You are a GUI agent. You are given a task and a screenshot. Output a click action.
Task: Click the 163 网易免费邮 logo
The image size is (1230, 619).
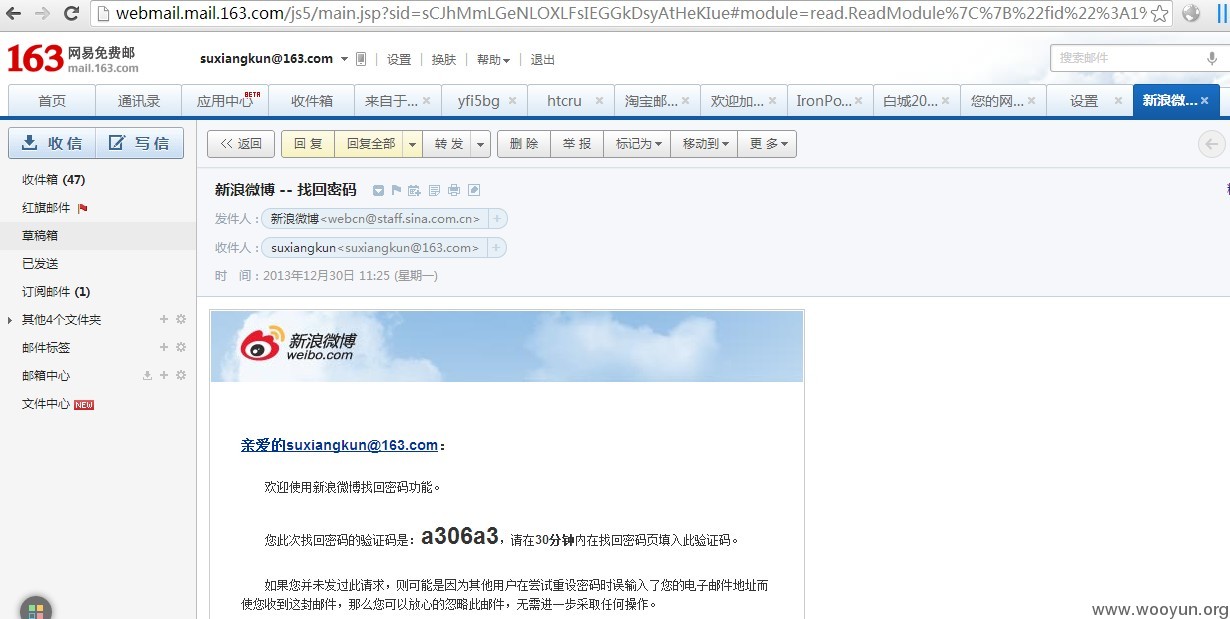click(x=73, y=59)
